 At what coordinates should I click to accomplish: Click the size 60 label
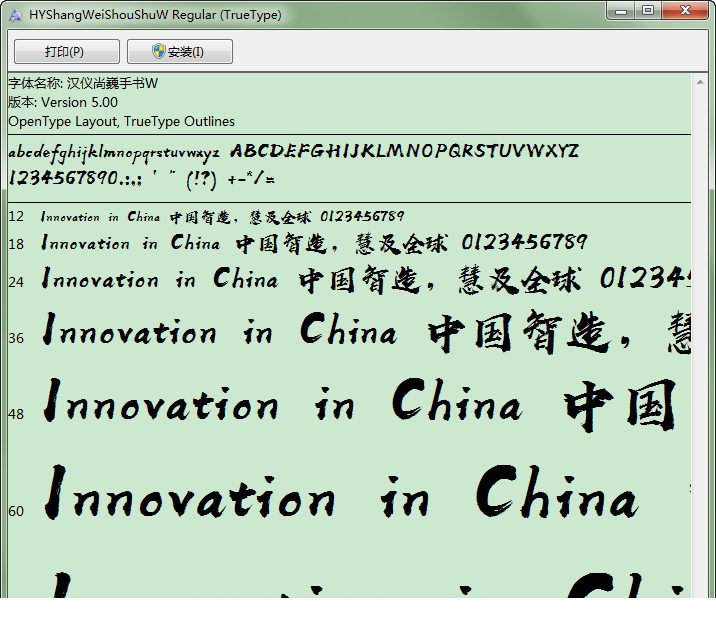coord(16,511)
